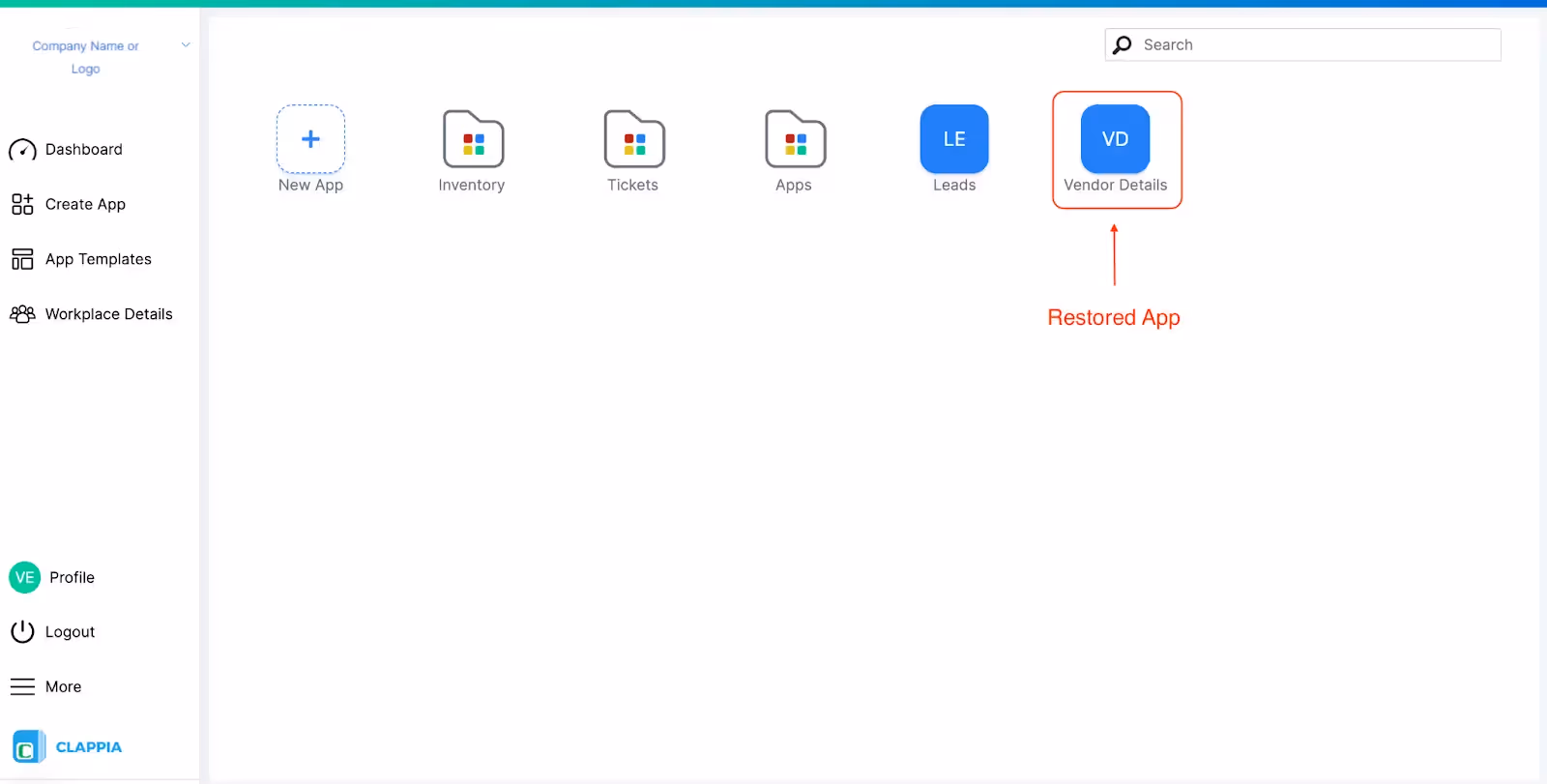1547x784 pixels.
Task: Click the Logout power icon
Action: point(22,632)
